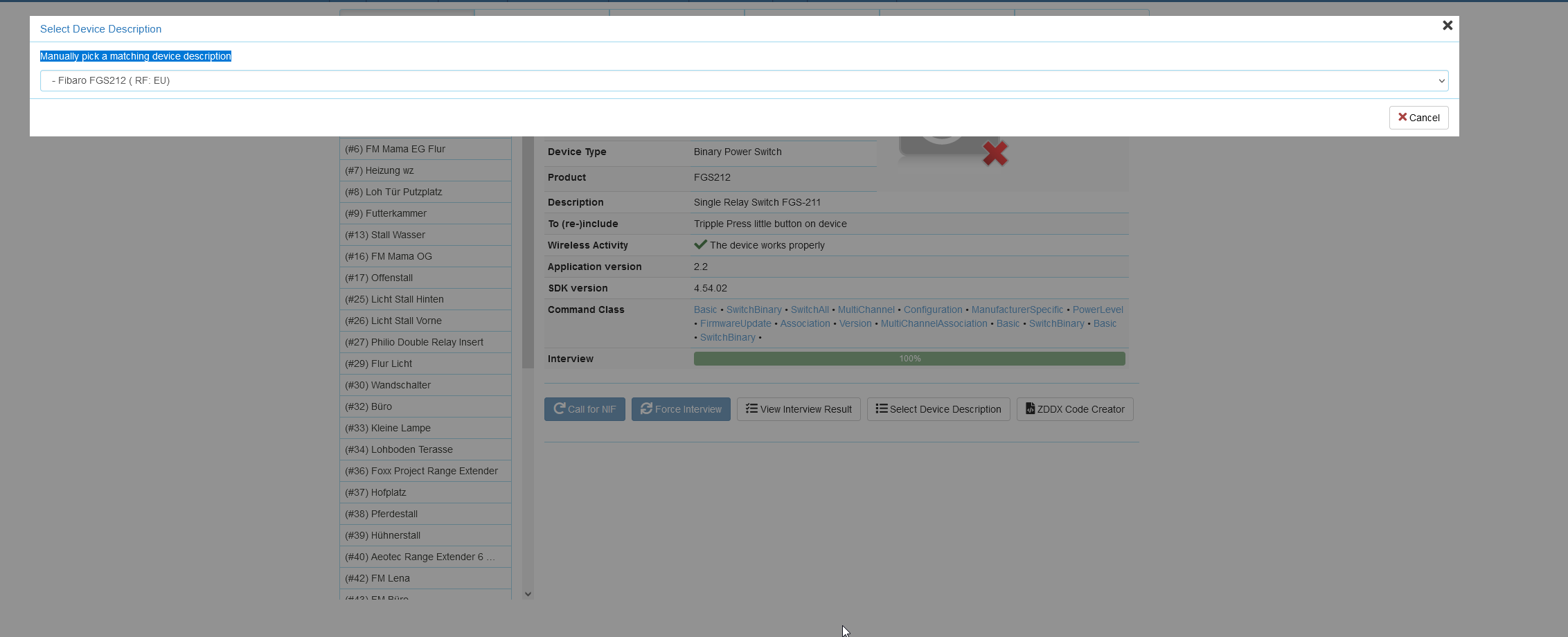Click the Call for NIF button

[585, 409]
